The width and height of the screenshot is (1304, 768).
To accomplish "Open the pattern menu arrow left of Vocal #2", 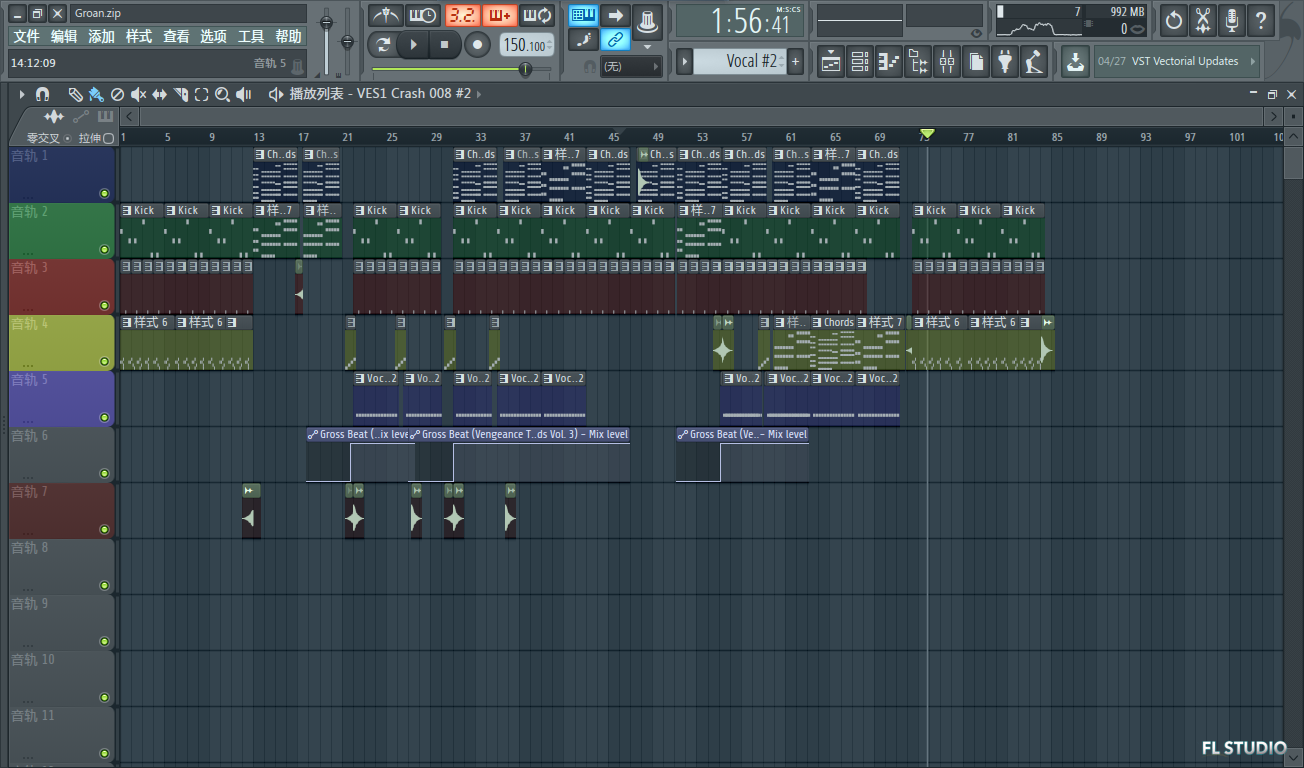I will tap(685, 61).
